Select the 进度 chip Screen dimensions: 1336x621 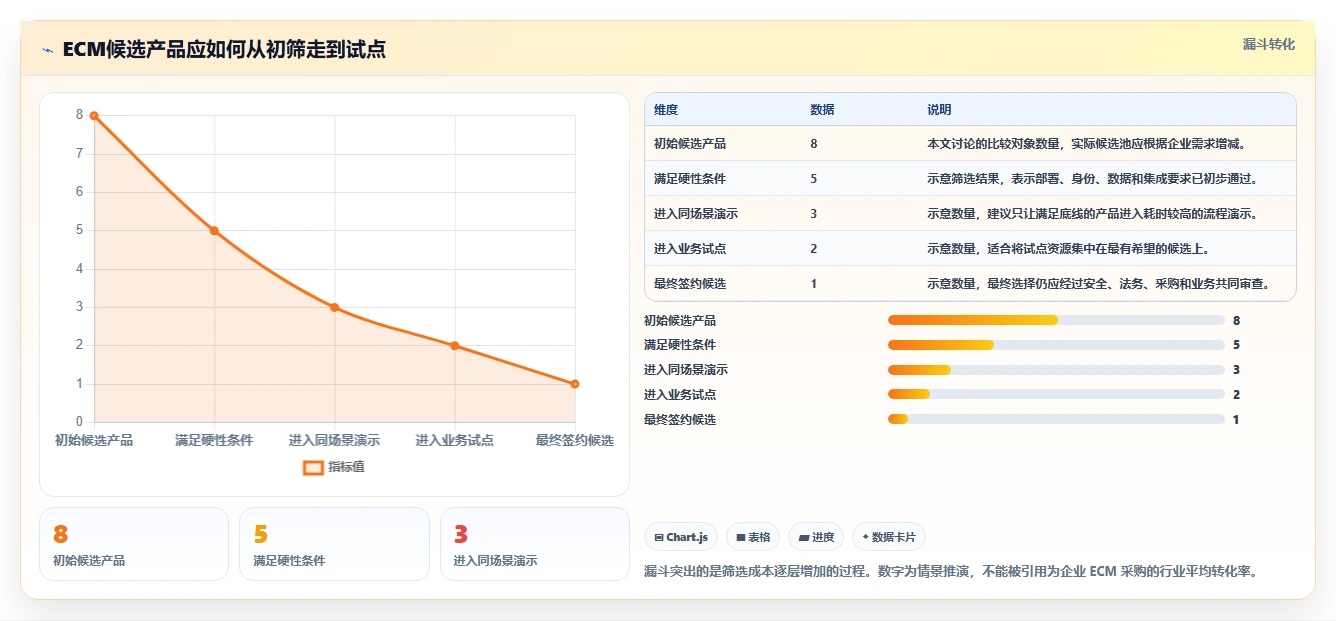[x=816, y=537]
